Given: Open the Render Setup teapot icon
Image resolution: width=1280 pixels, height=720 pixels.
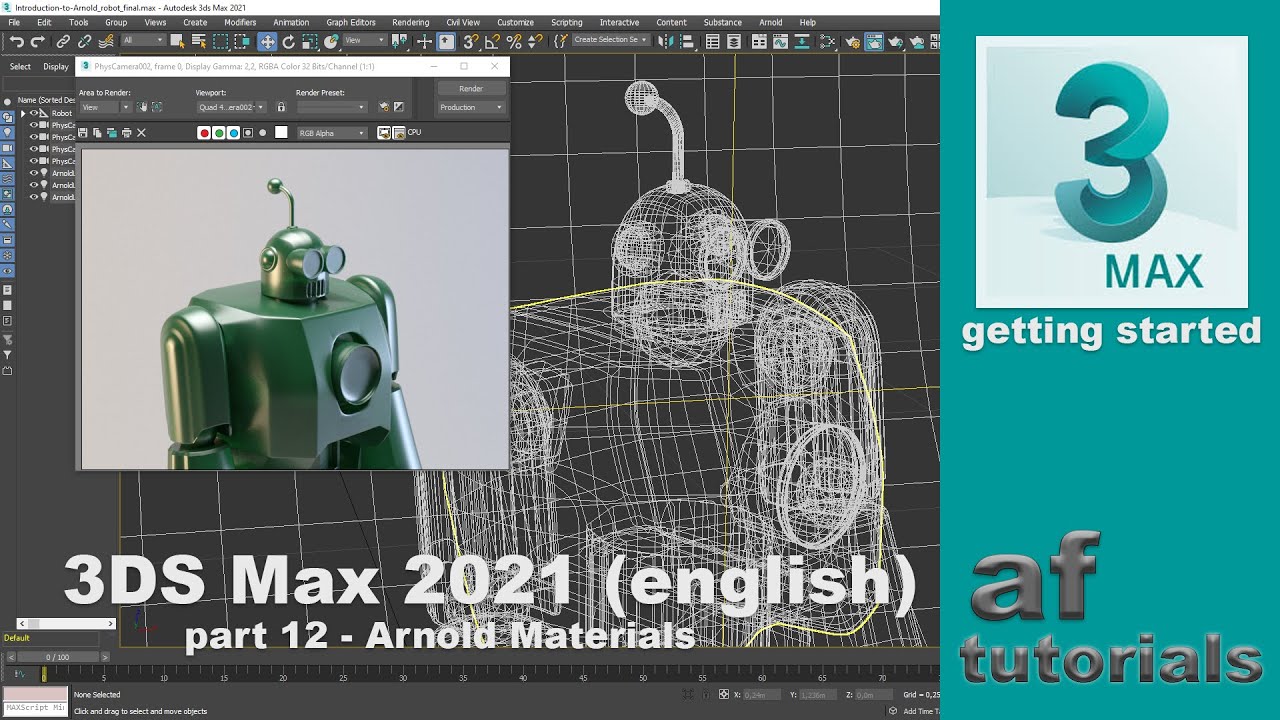Looking at the screenshot, I should click(x=852, y=41).
